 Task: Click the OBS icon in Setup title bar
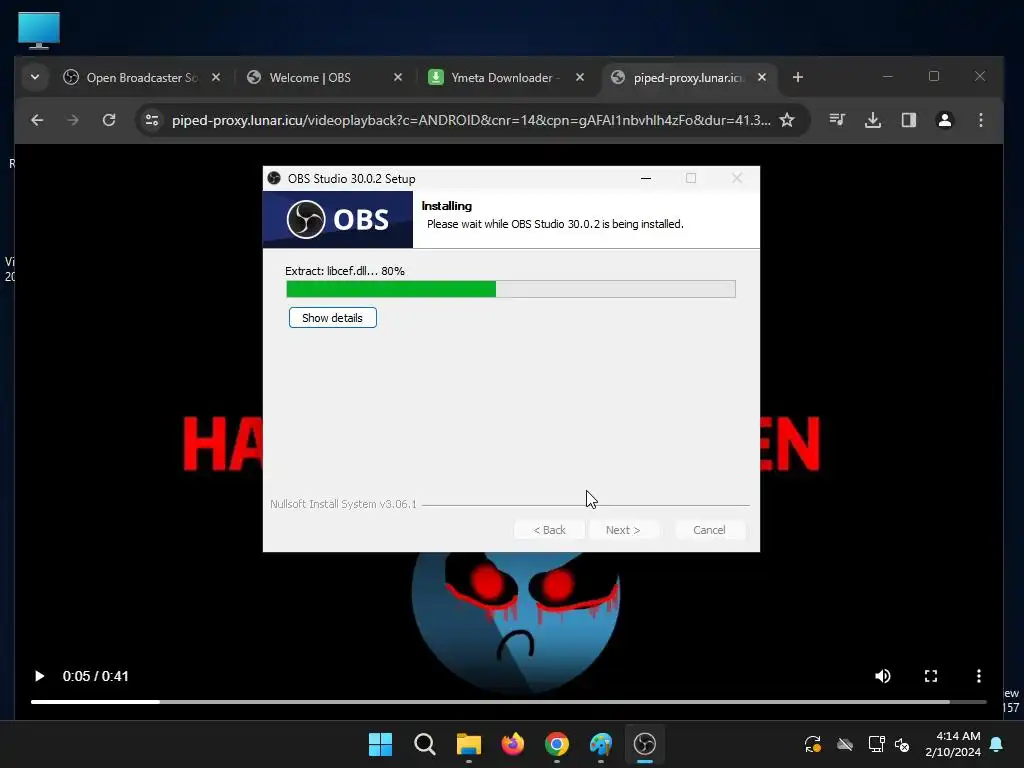click(274, 178)
